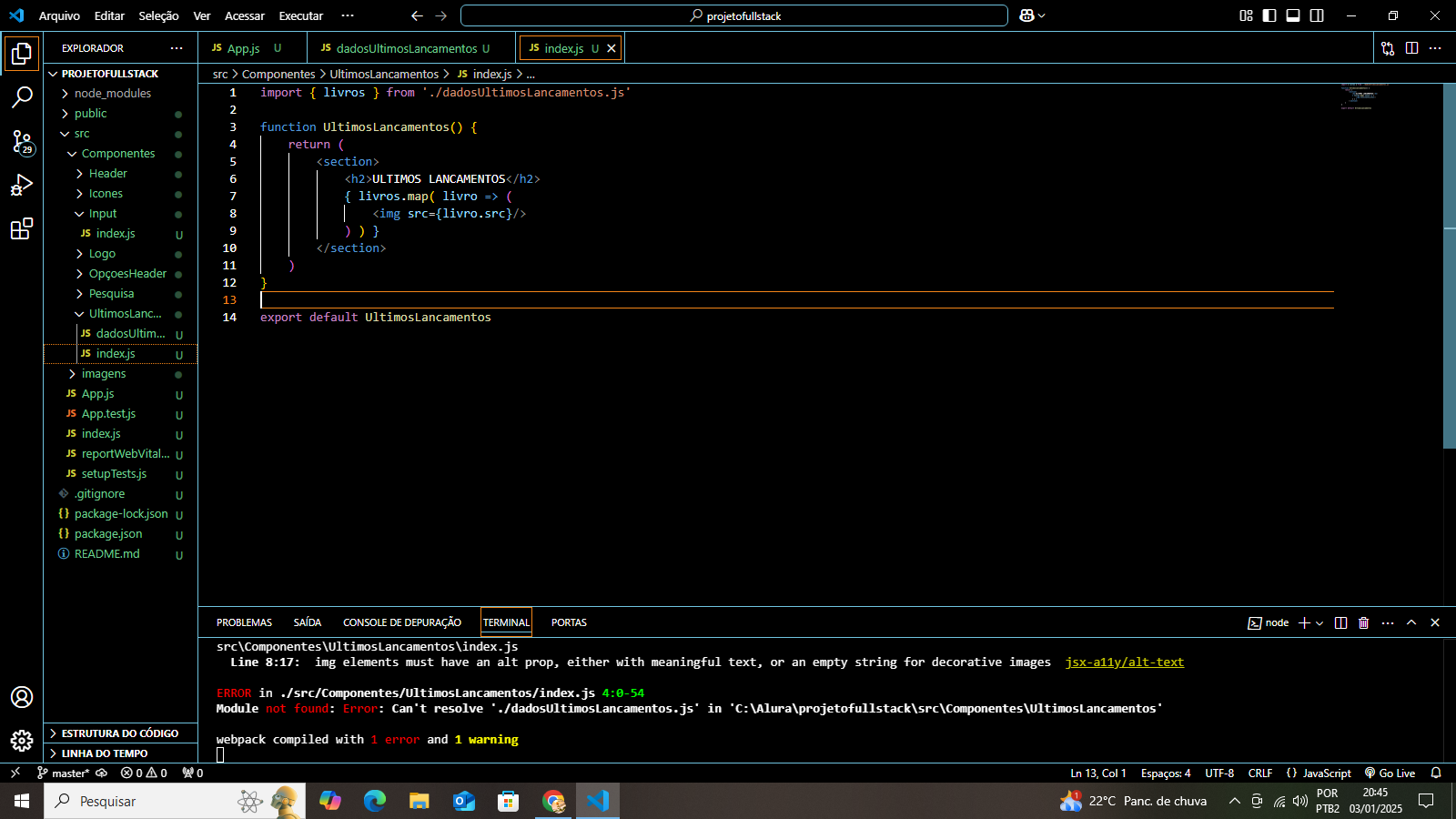
Task: Expand the ESTRUTURA DO CÓDIGO section
Action: [120, 733]
